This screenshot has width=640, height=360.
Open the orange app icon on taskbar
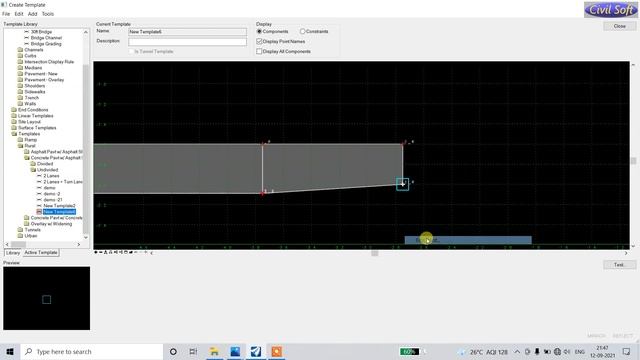(277, 351)
